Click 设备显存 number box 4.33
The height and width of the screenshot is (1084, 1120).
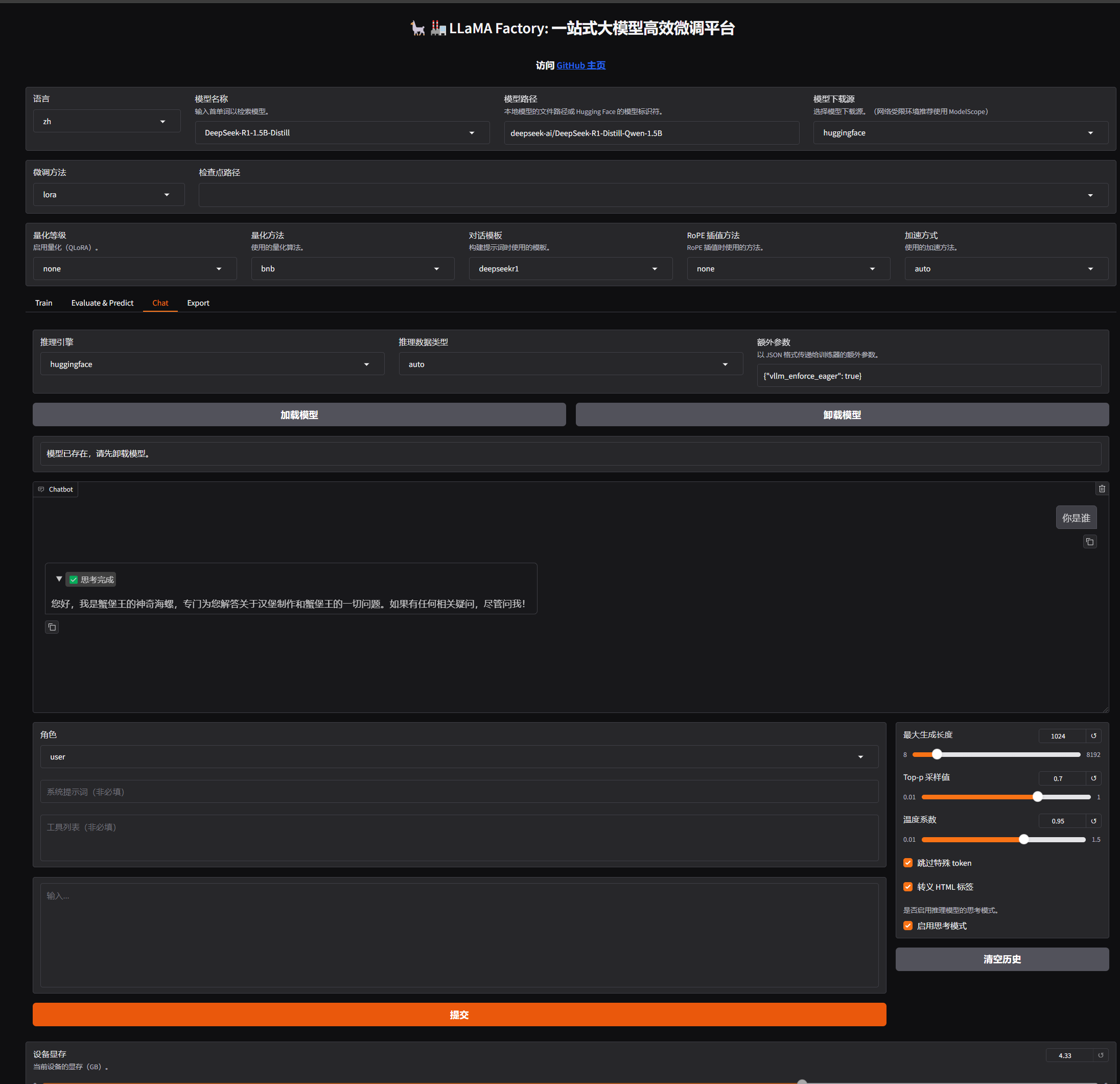click(1068, 1055)
